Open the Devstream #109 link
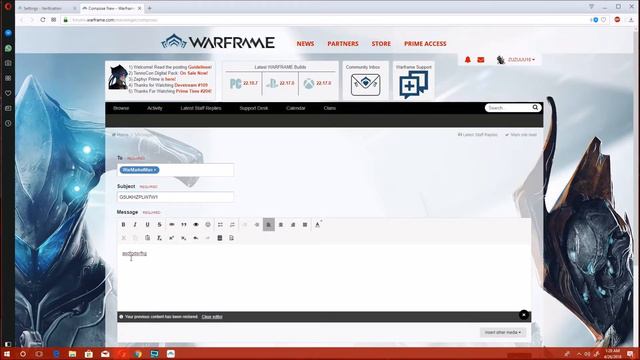Image resolution: width=640 pixels, height=360 pixels. pyautogui.click(x=191, y=85)
